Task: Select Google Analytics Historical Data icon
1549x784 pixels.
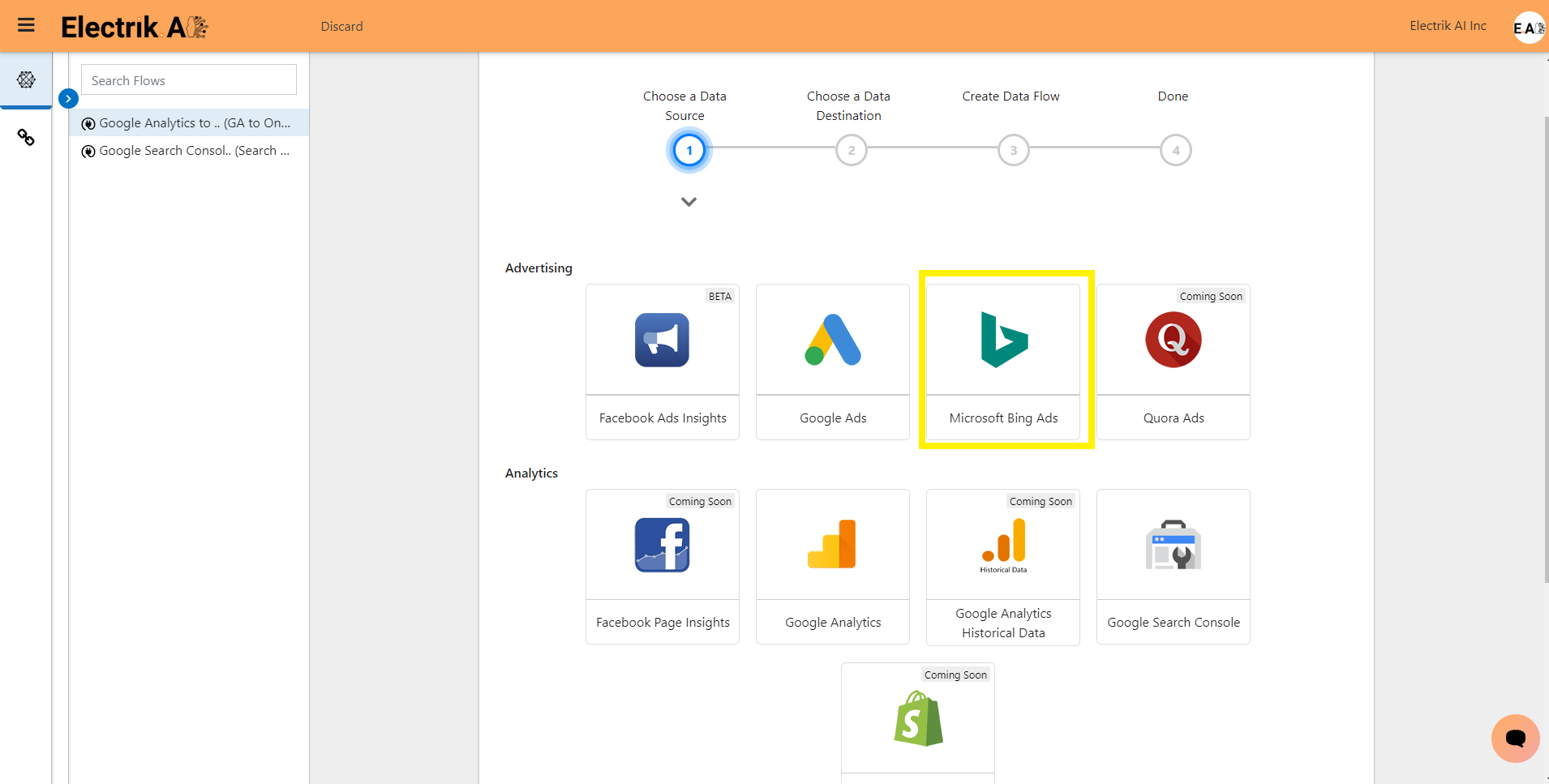Action: (1003, 545)
